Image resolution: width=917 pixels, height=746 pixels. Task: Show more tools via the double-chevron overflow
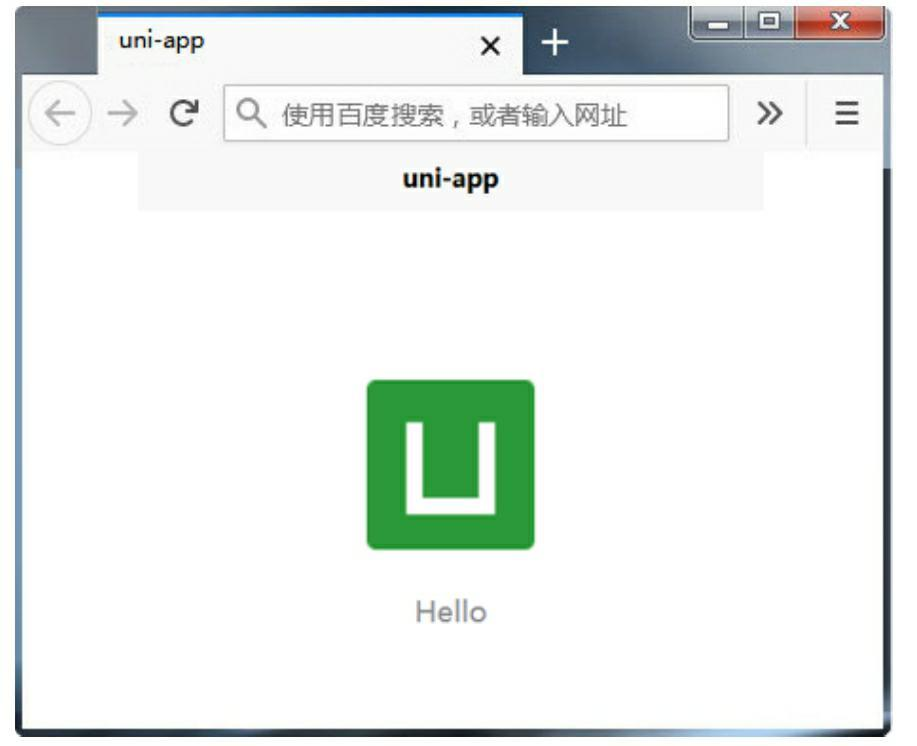point(769,113)
